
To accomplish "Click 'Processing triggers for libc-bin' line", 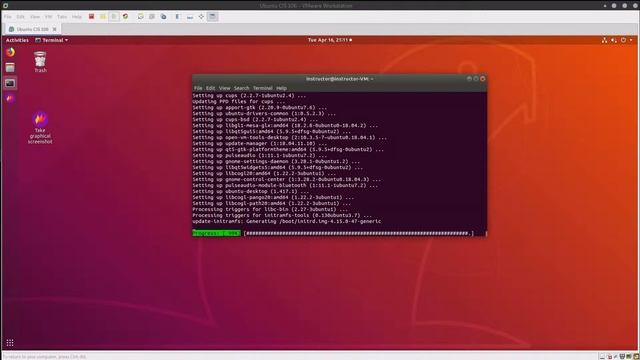I will click(x=270, y=209).
